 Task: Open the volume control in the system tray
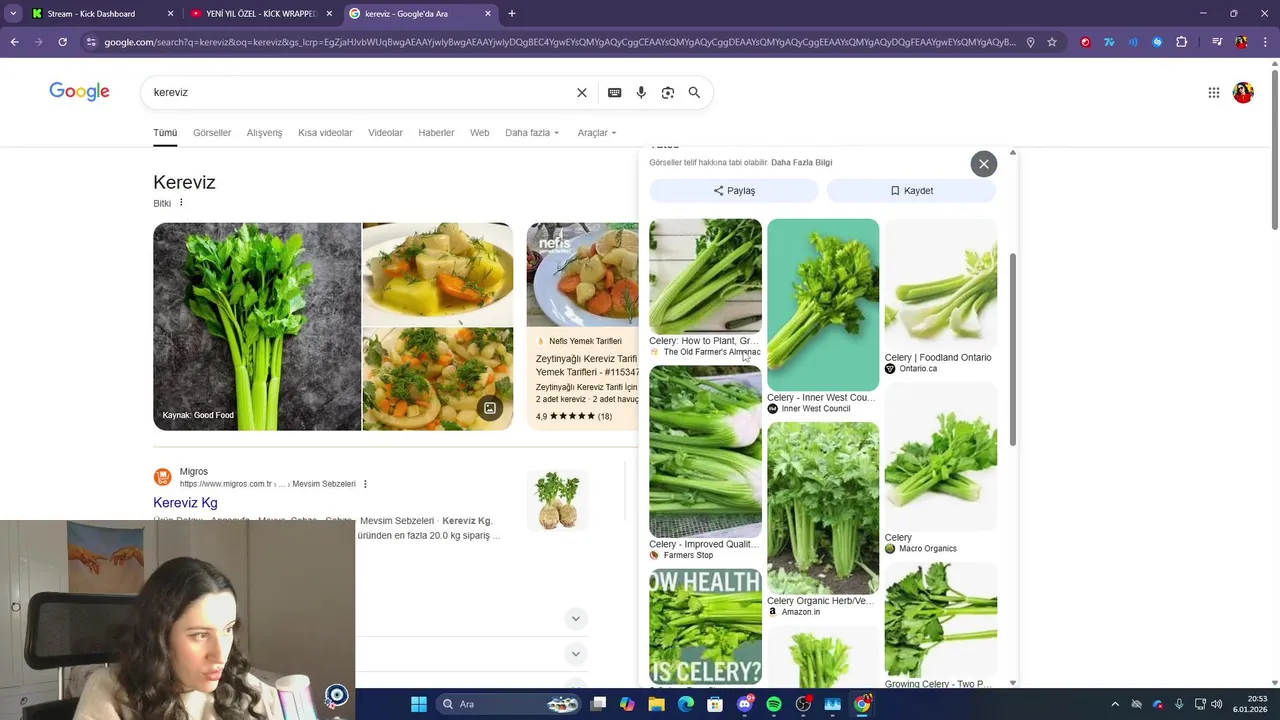[x=1217, y=704]
